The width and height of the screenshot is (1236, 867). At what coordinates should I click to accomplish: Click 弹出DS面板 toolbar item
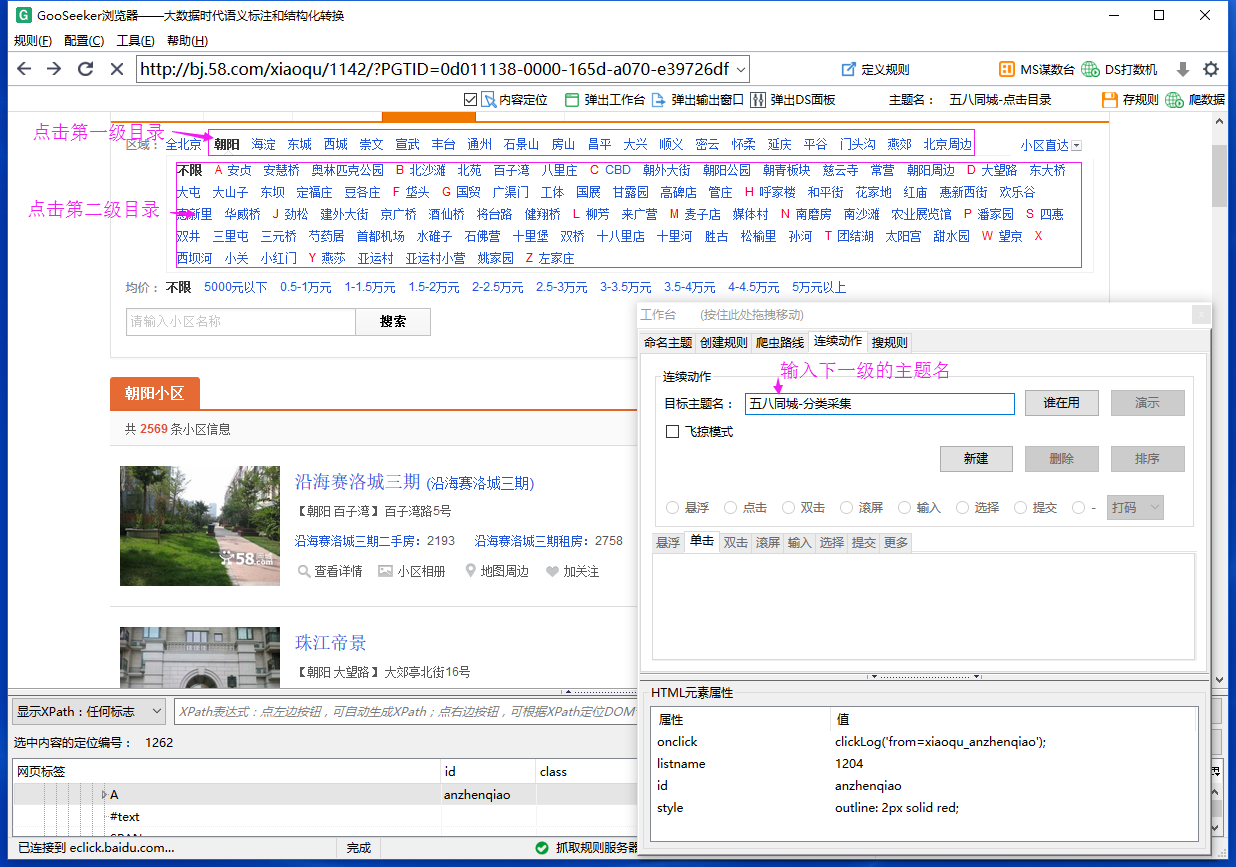792,100
